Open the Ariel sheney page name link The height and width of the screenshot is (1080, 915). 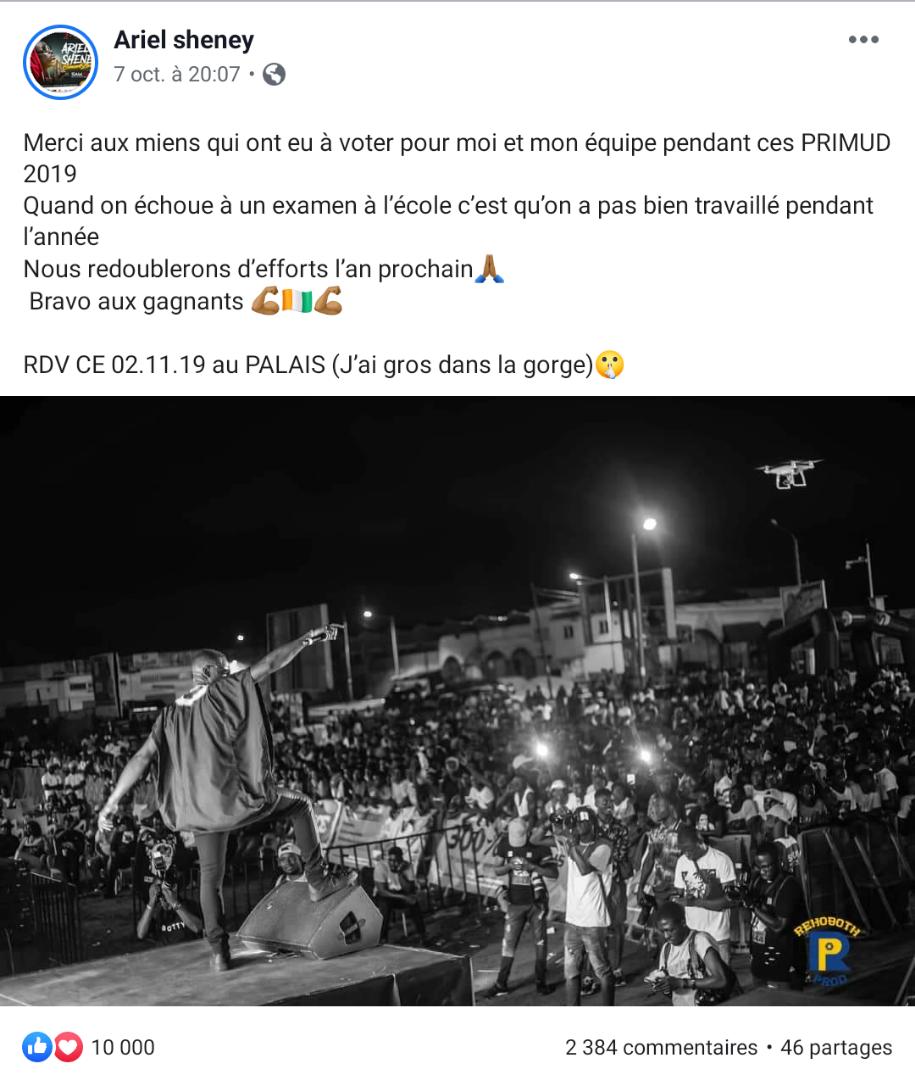(x=183, y=40)
